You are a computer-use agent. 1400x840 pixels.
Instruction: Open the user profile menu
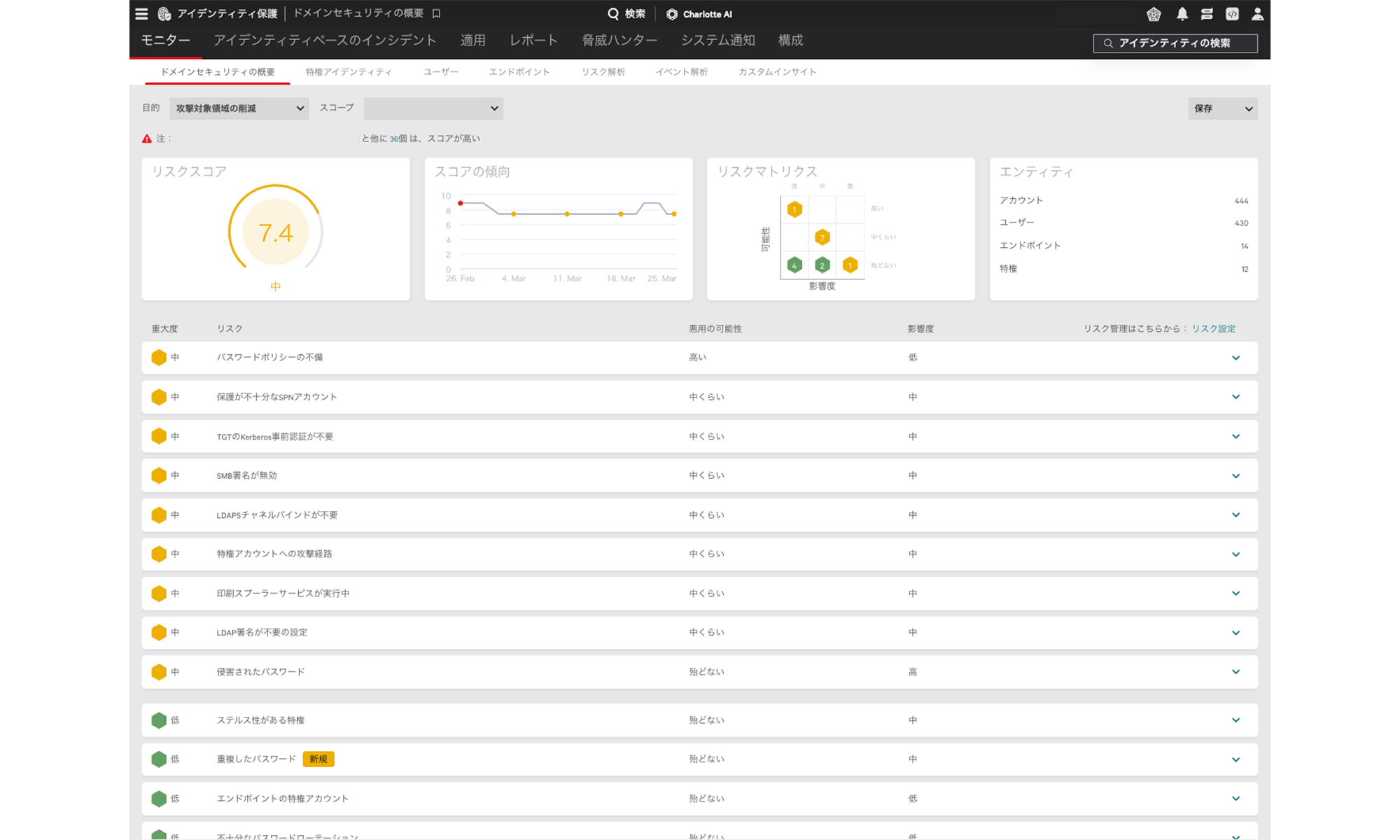1258,14
